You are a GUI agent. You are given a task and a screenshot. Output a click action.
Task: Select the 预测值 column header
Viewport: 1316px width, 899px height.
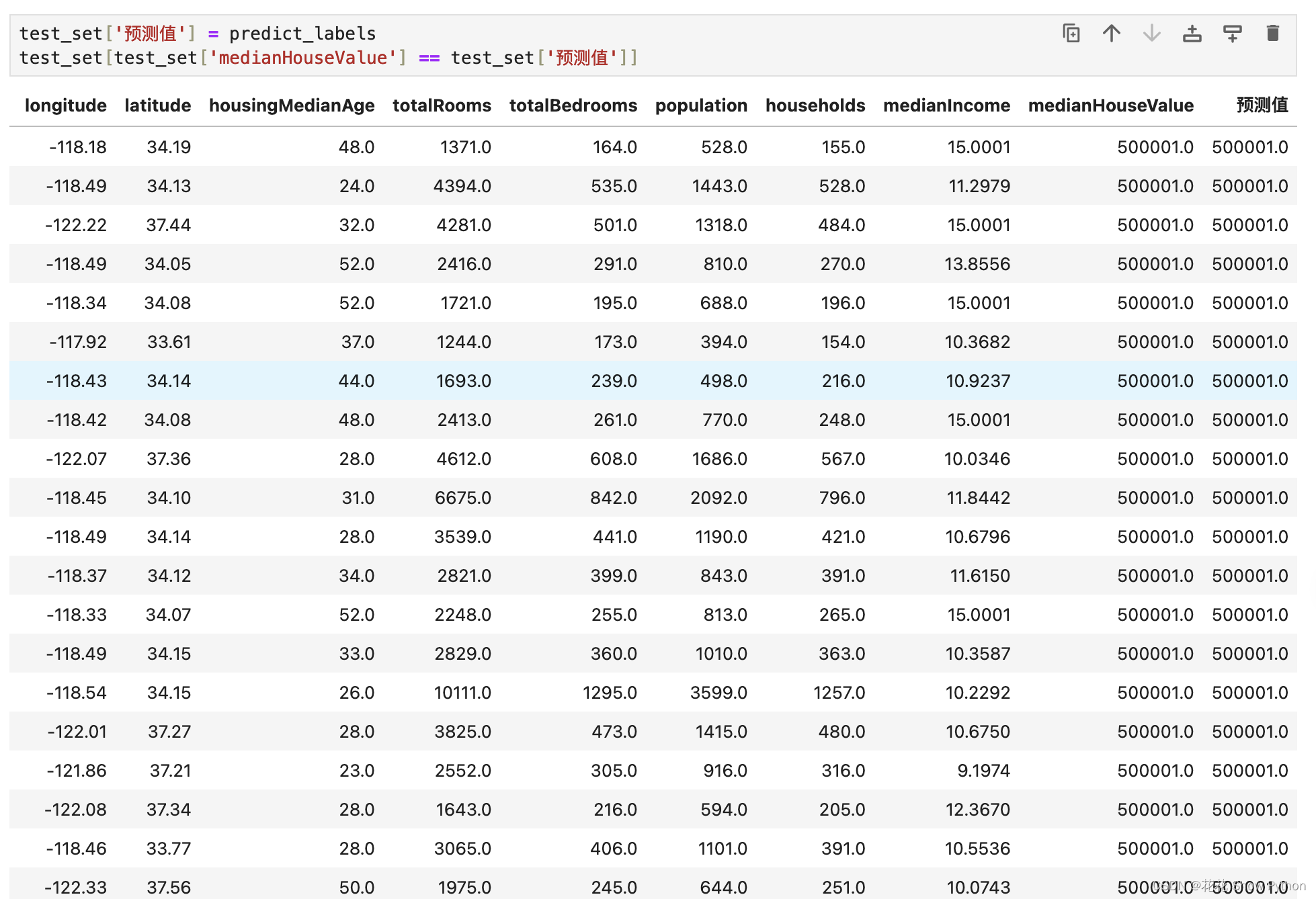pos(1262,105)
